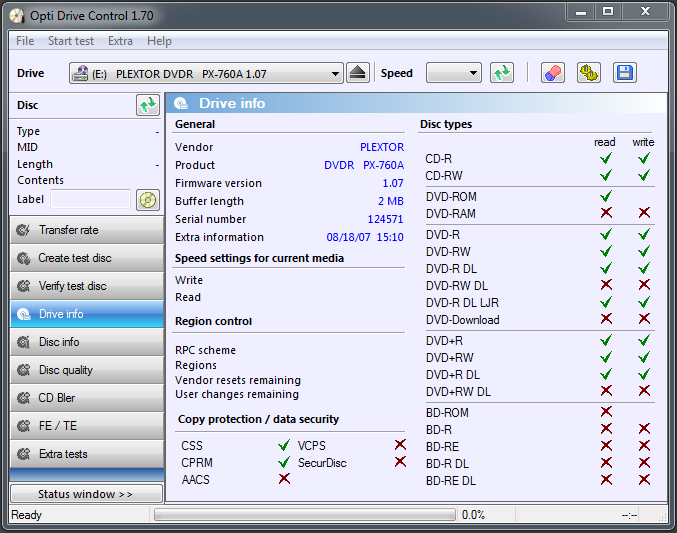Click the AACS red cross mark
677x533 pixels.
pyautogui.click(x=284, y=479)
